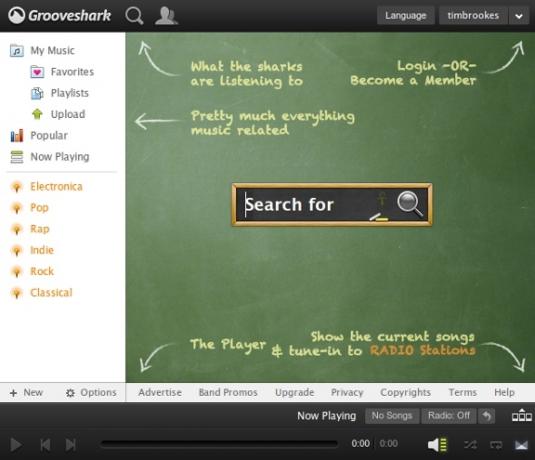This screenshot has width=535, height=460.
Task: Open the Upload page
Action: pos(68,114)
